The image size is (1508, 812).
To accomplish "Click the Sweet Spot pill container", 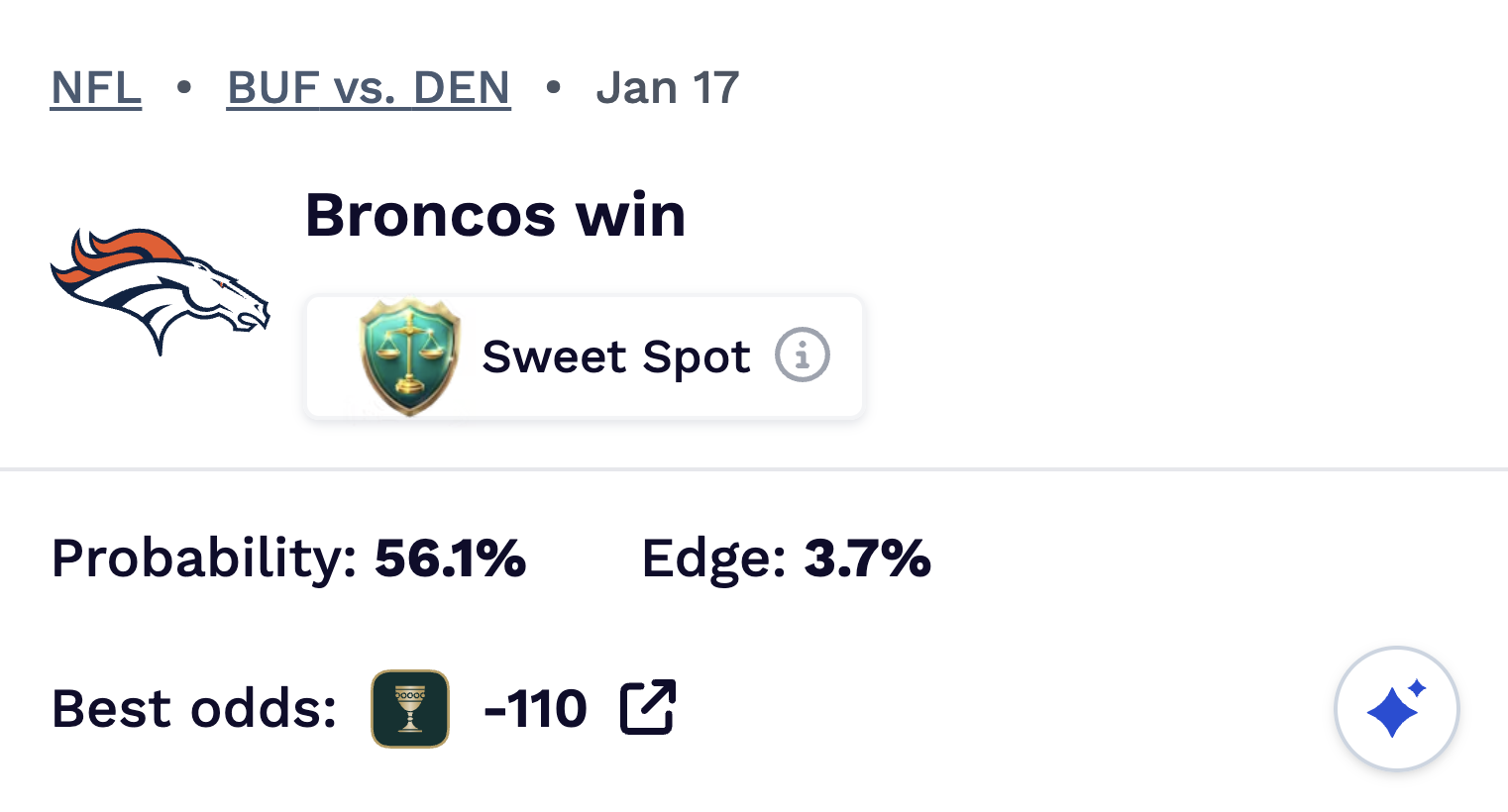I will pyautogui.click(x=584, y=355).
